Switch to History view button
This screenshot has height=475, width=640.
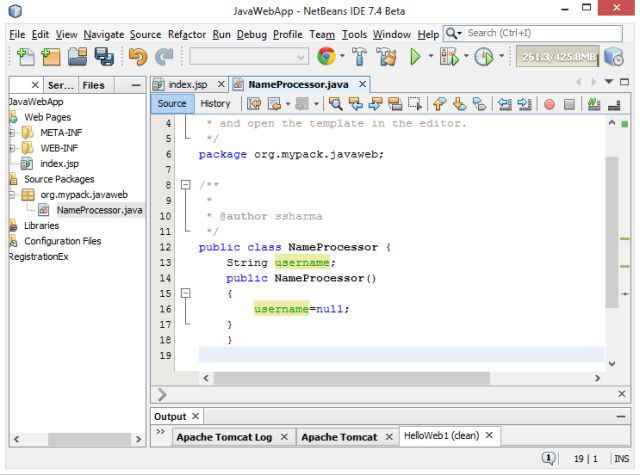click(x=215, y=104)
